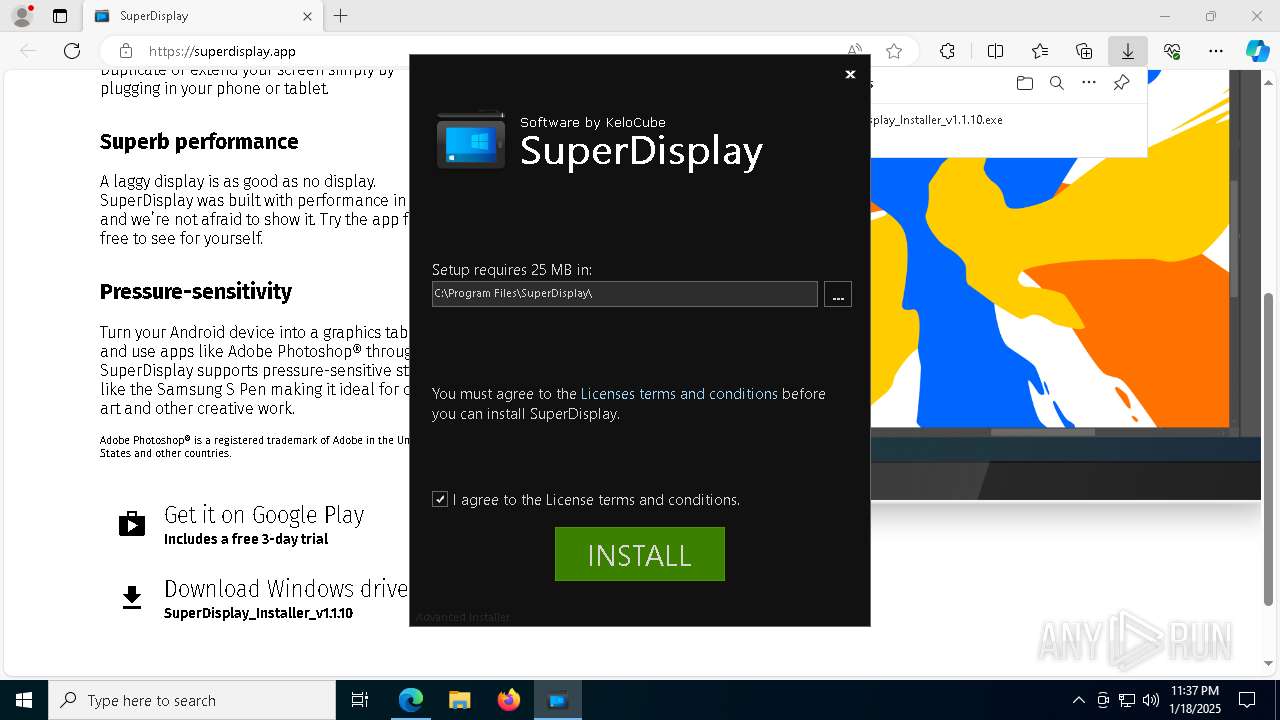Open Windows Start menu
Screen dimensions: 1280x720
[24, 700]
